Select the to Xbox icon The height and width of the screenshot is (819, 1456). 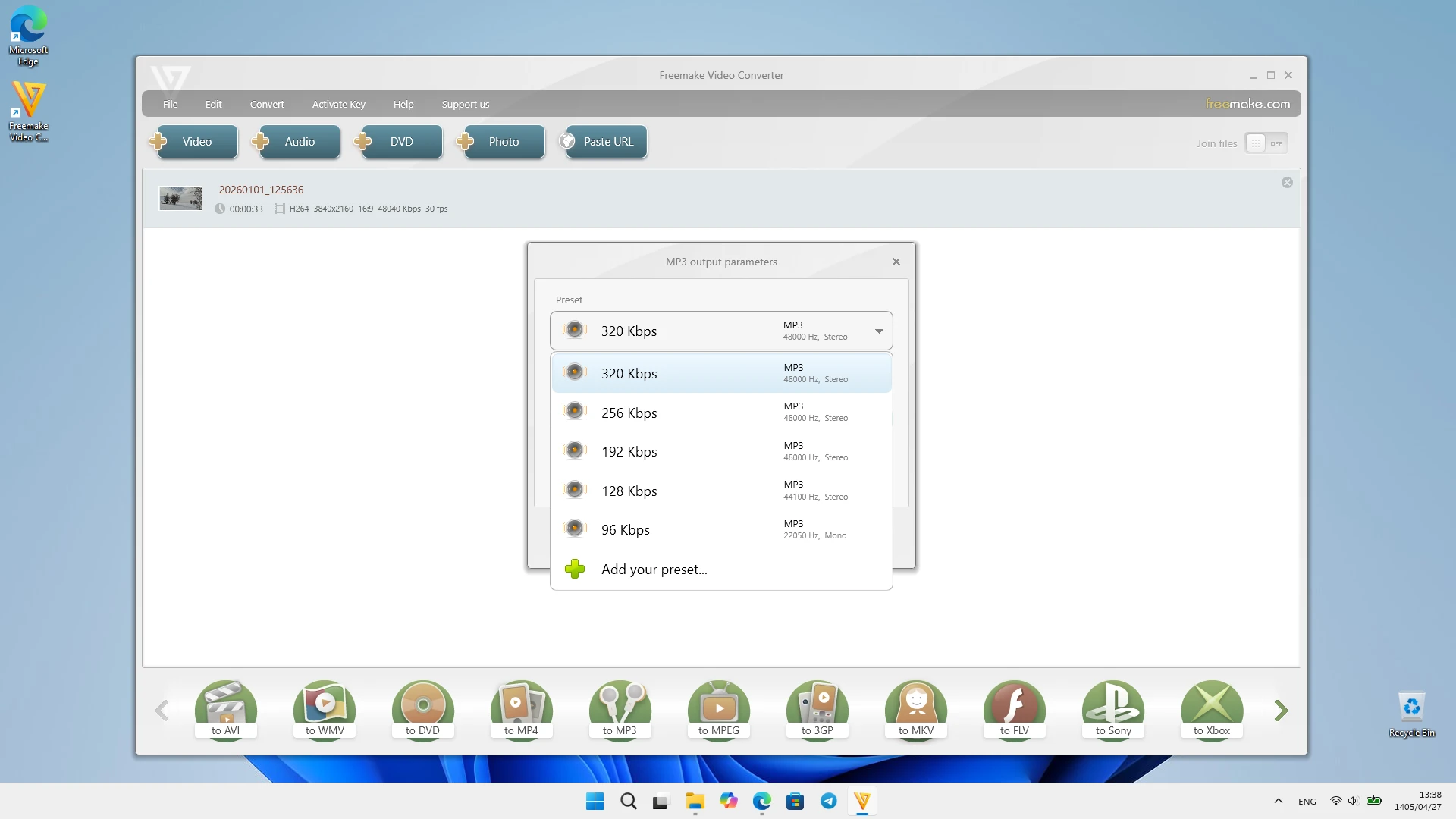tap(1212, 710)
